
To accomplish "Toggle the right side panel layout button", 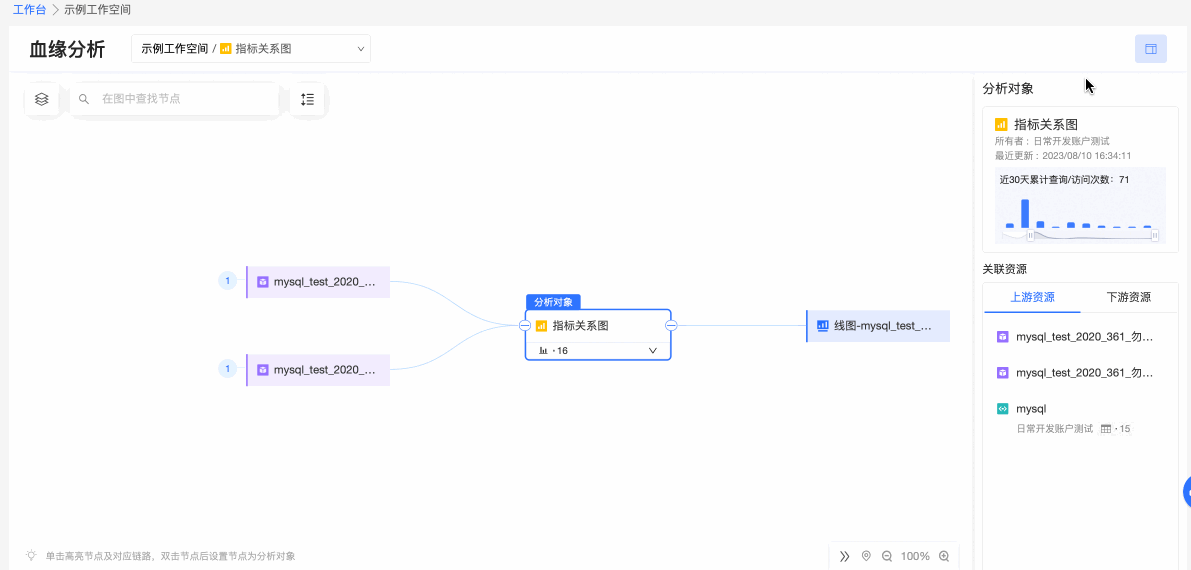I will point(1150,49).
